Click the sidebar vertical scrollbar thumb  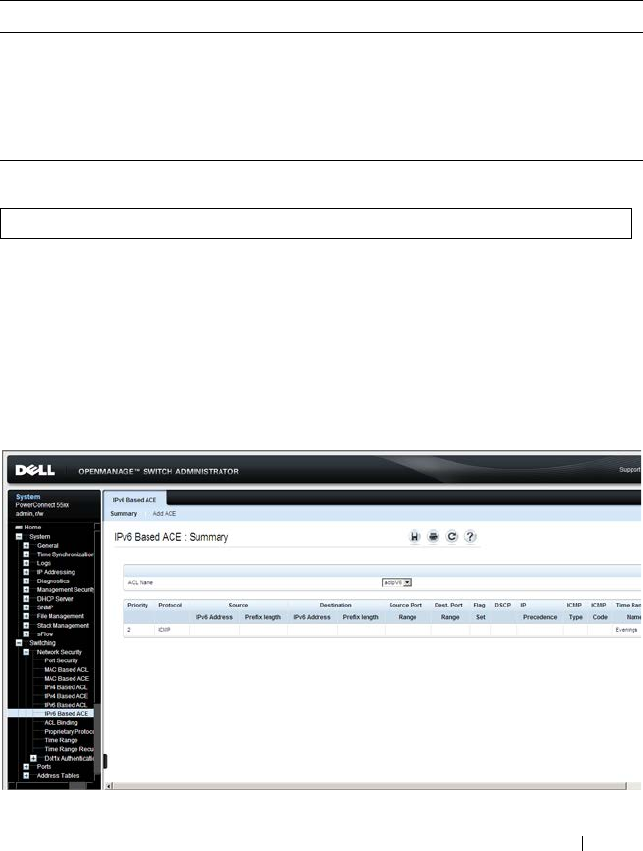(97, 739)
